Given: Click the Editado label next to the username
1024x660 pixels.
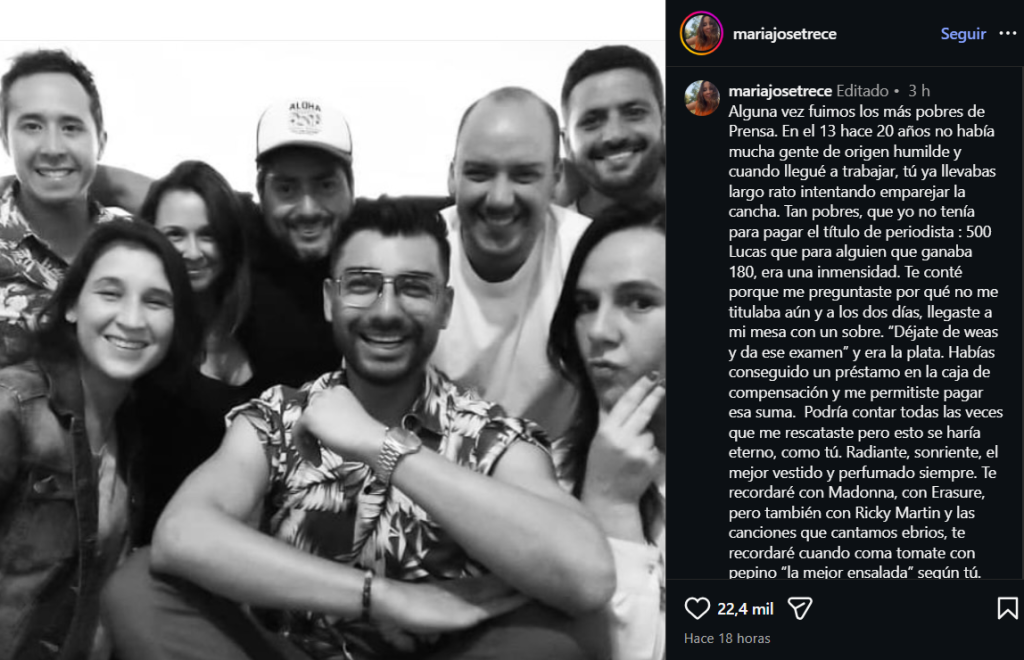Looking at the screenshot, I should [x=862, y=91].
